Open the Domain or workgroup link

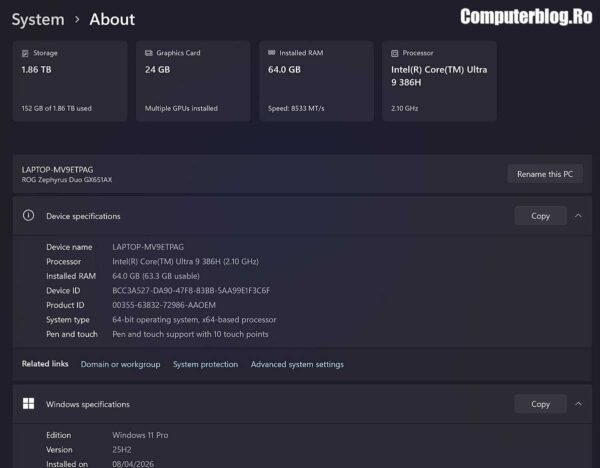tap(120, 364)
